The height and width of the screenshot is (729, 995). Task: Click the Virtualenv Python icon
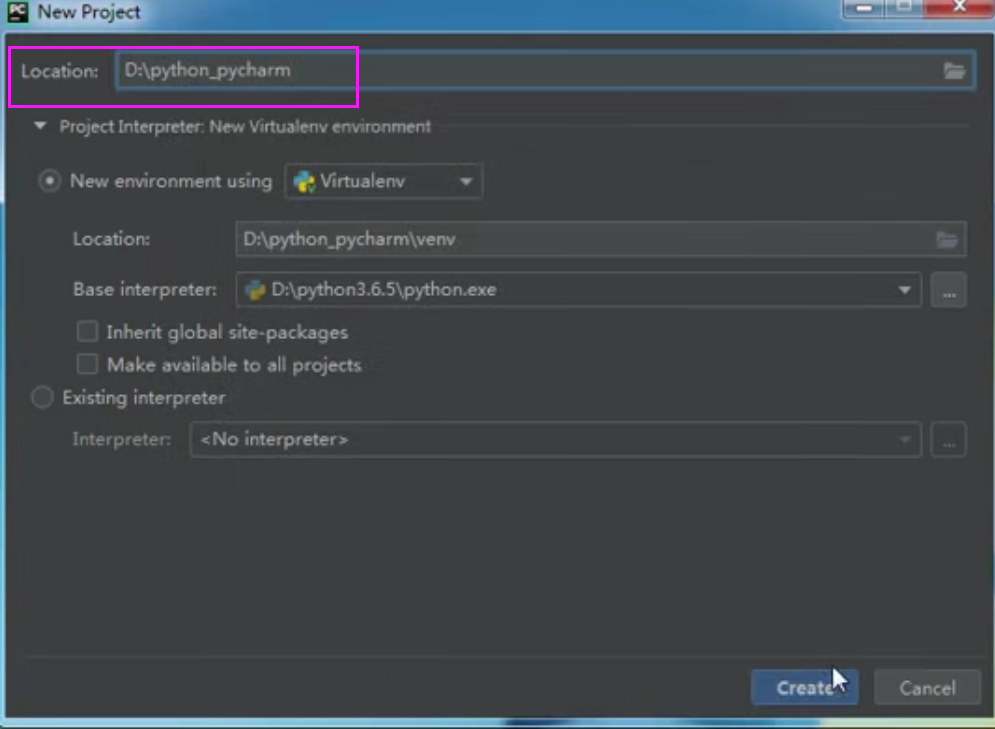[304, 181]
